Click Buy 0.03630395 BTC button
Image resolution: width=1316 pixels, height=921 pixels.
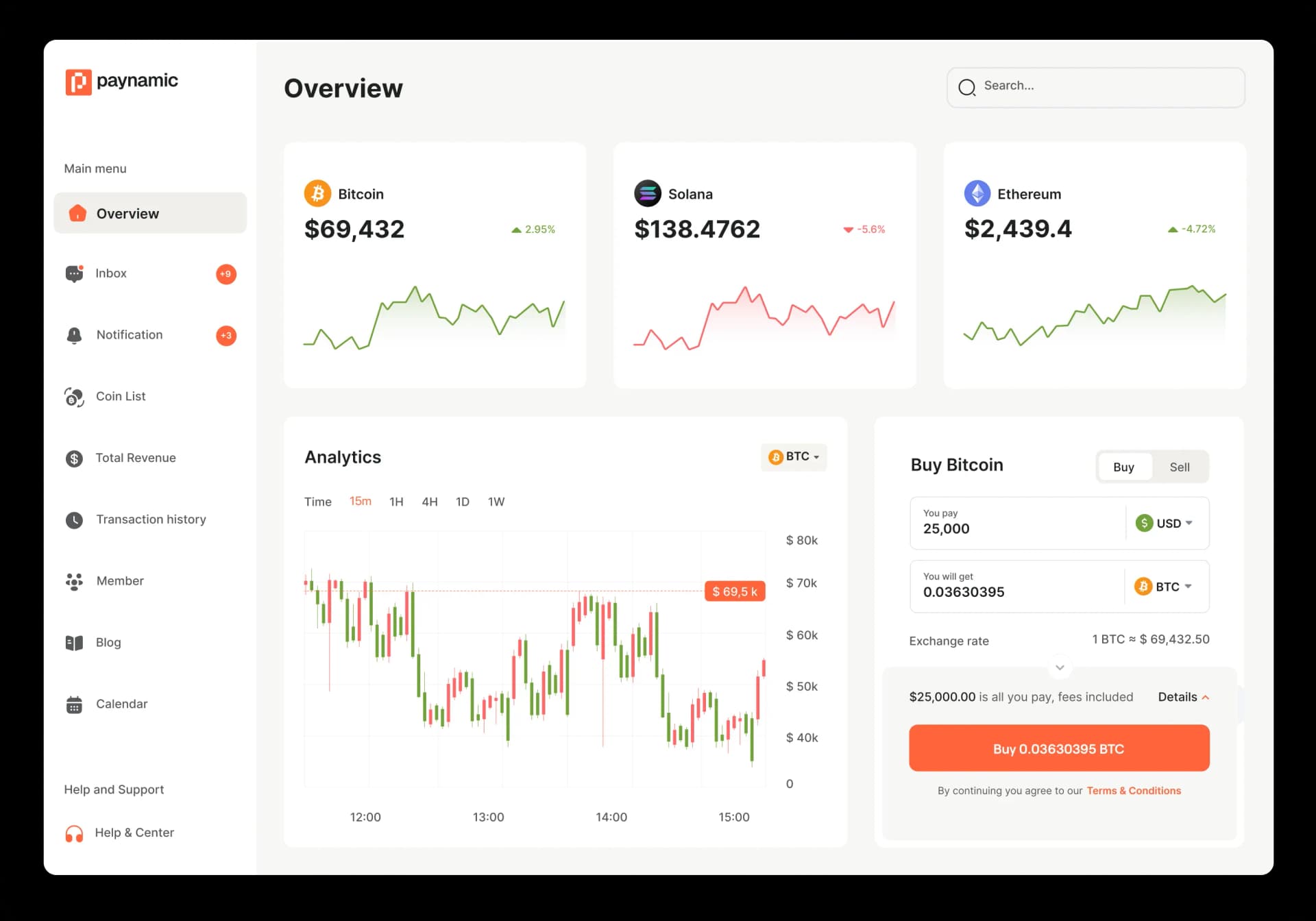click(x=1058, y=748)
